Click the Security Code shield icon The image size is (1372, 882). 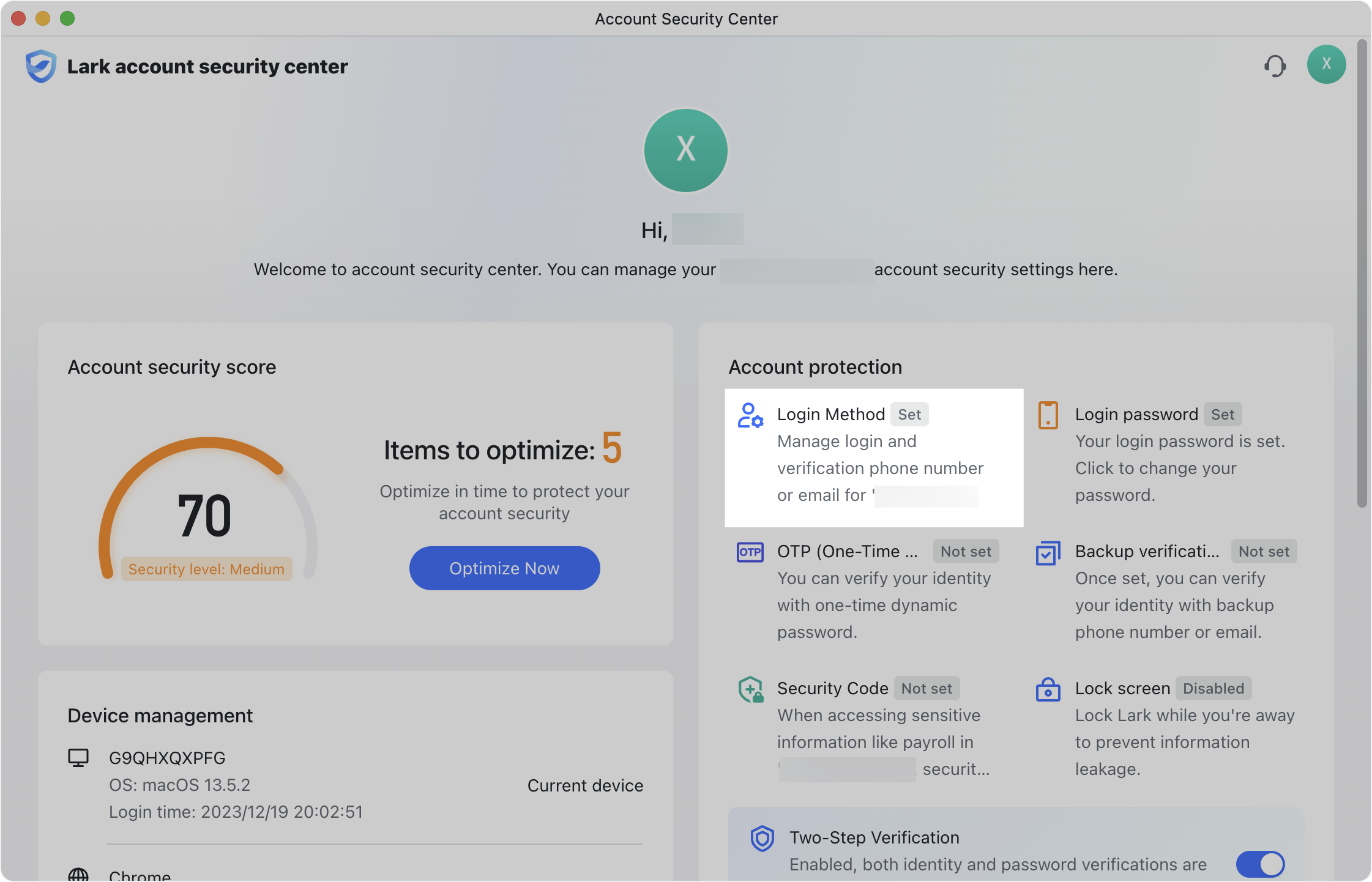coord(751,689)
